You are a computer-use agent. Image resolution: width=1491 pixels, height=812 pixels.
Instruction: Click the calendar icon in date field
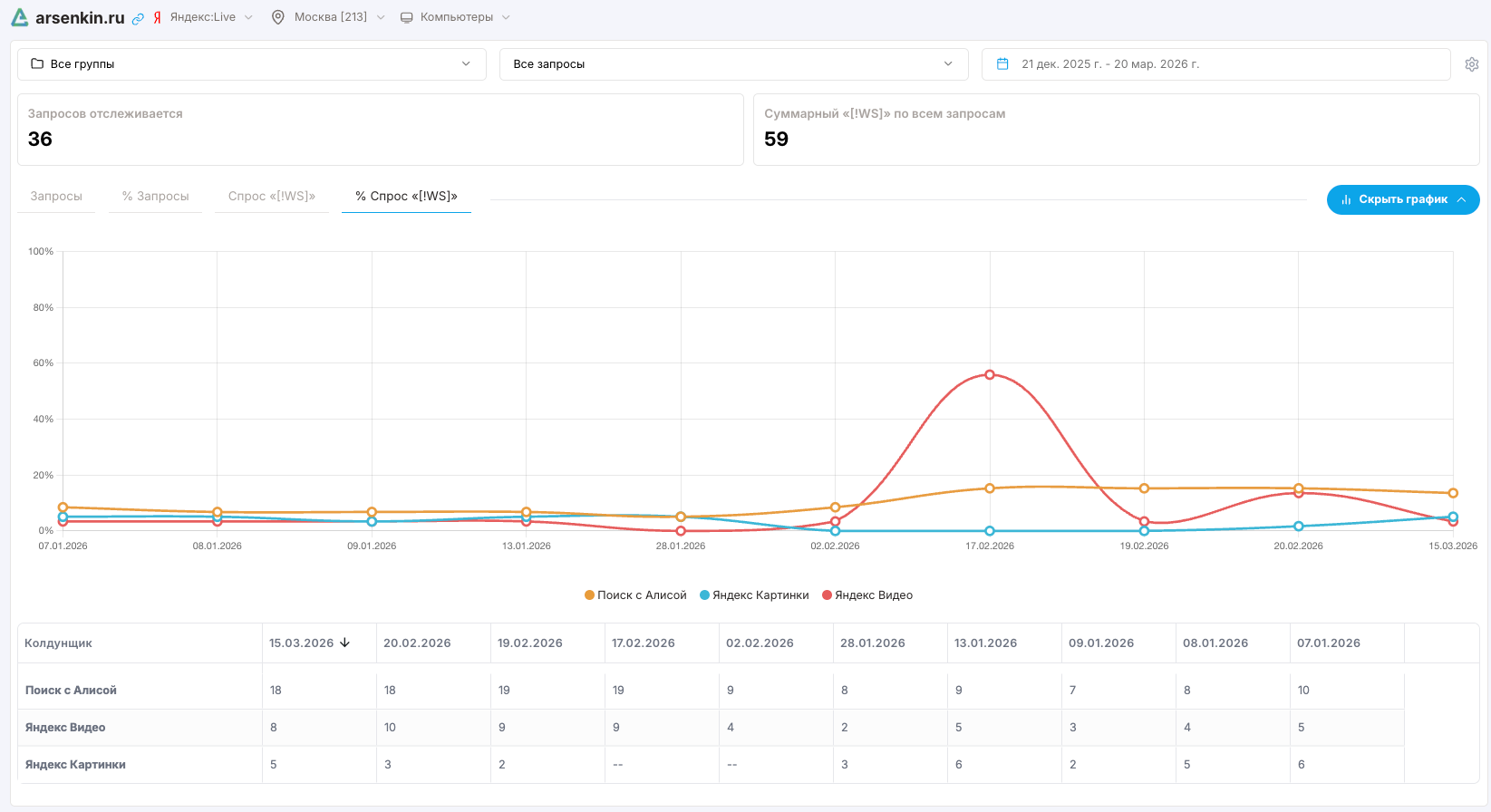(1002, 64)
